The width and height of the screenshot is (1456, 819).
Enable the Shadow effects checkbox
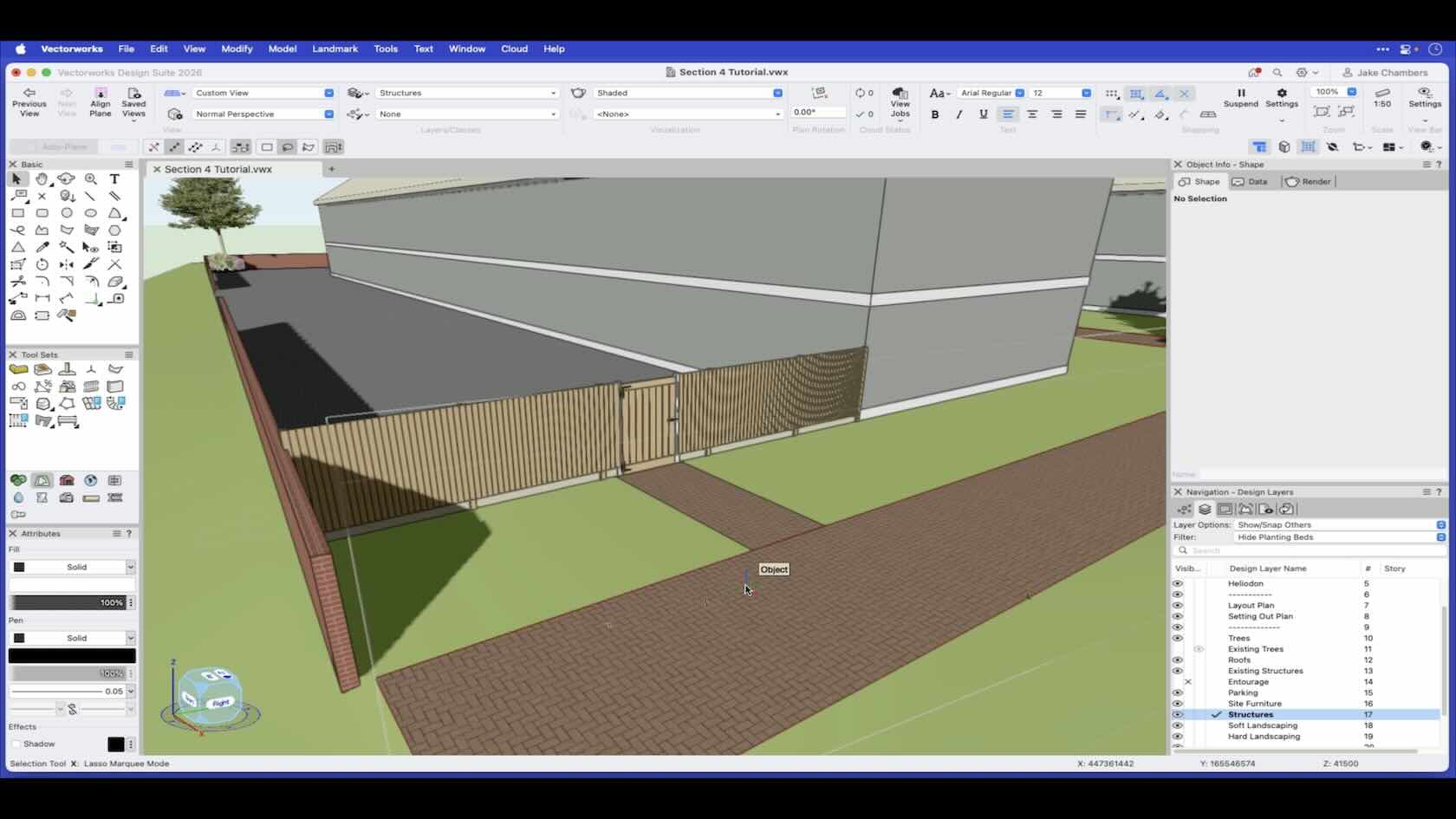coord(16,744)
